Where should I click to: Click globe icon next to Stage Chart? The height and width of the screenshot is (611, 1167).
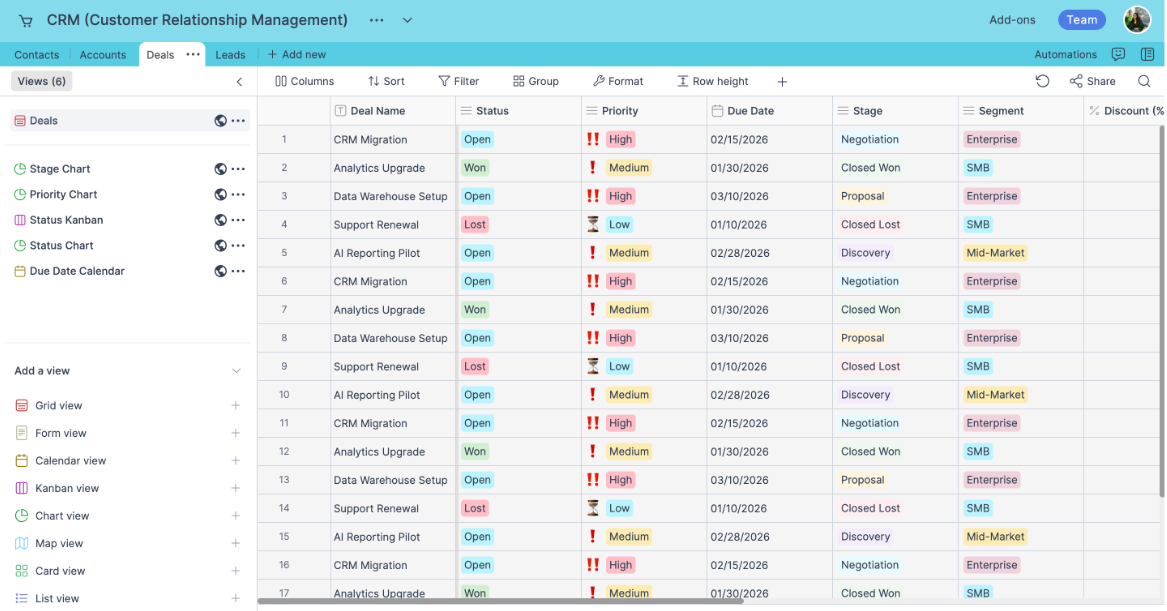click(220, 169)
